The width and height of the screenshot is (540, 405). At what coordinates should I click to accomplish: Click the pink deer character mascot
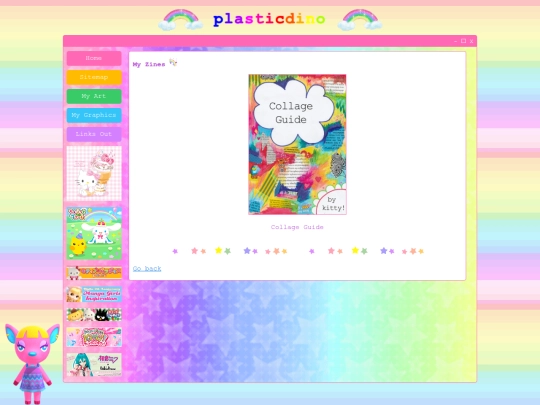tap(32, 363)
